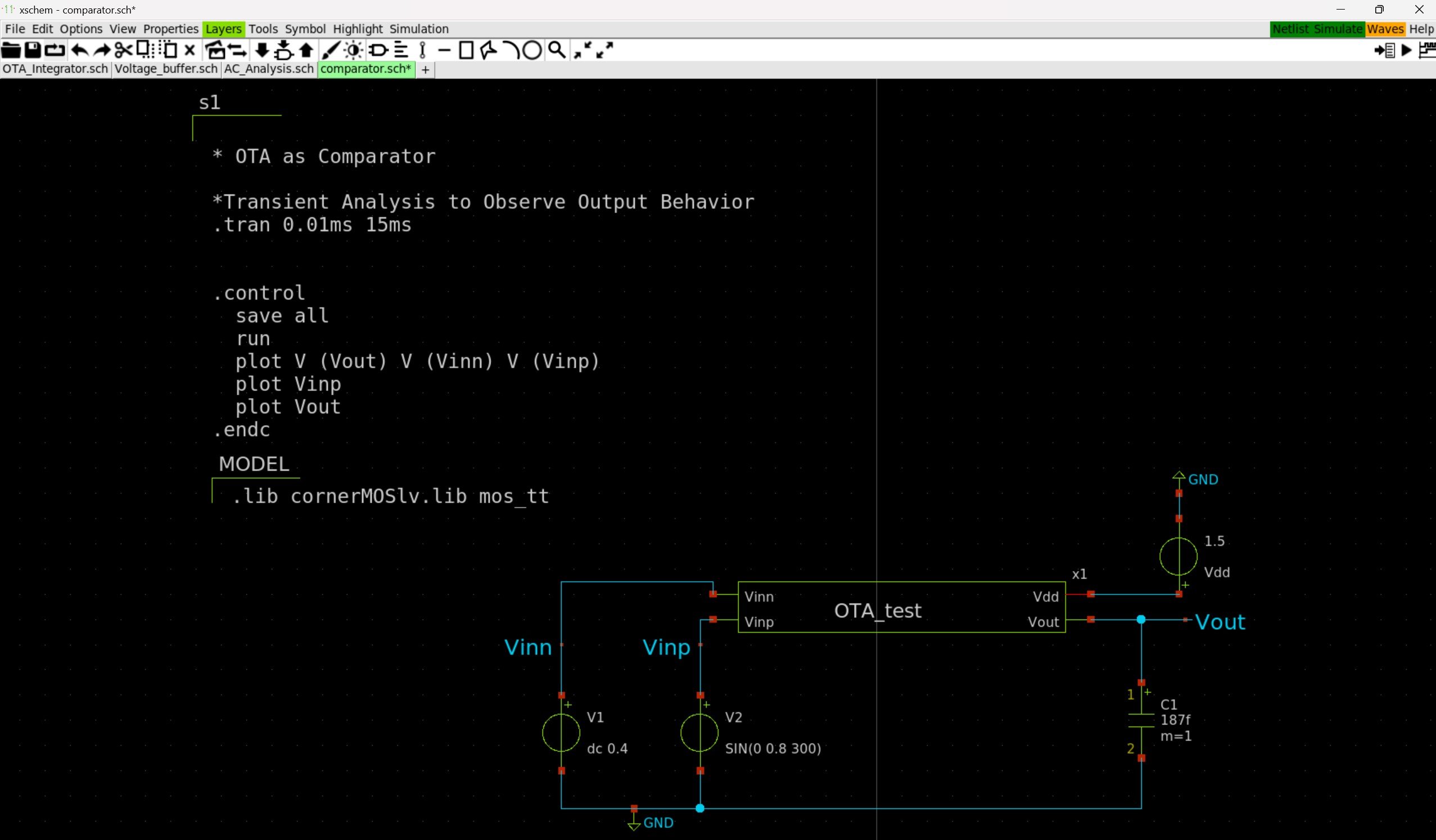Expand the Properties menu

pyautogui.click(x=170, y=29)
